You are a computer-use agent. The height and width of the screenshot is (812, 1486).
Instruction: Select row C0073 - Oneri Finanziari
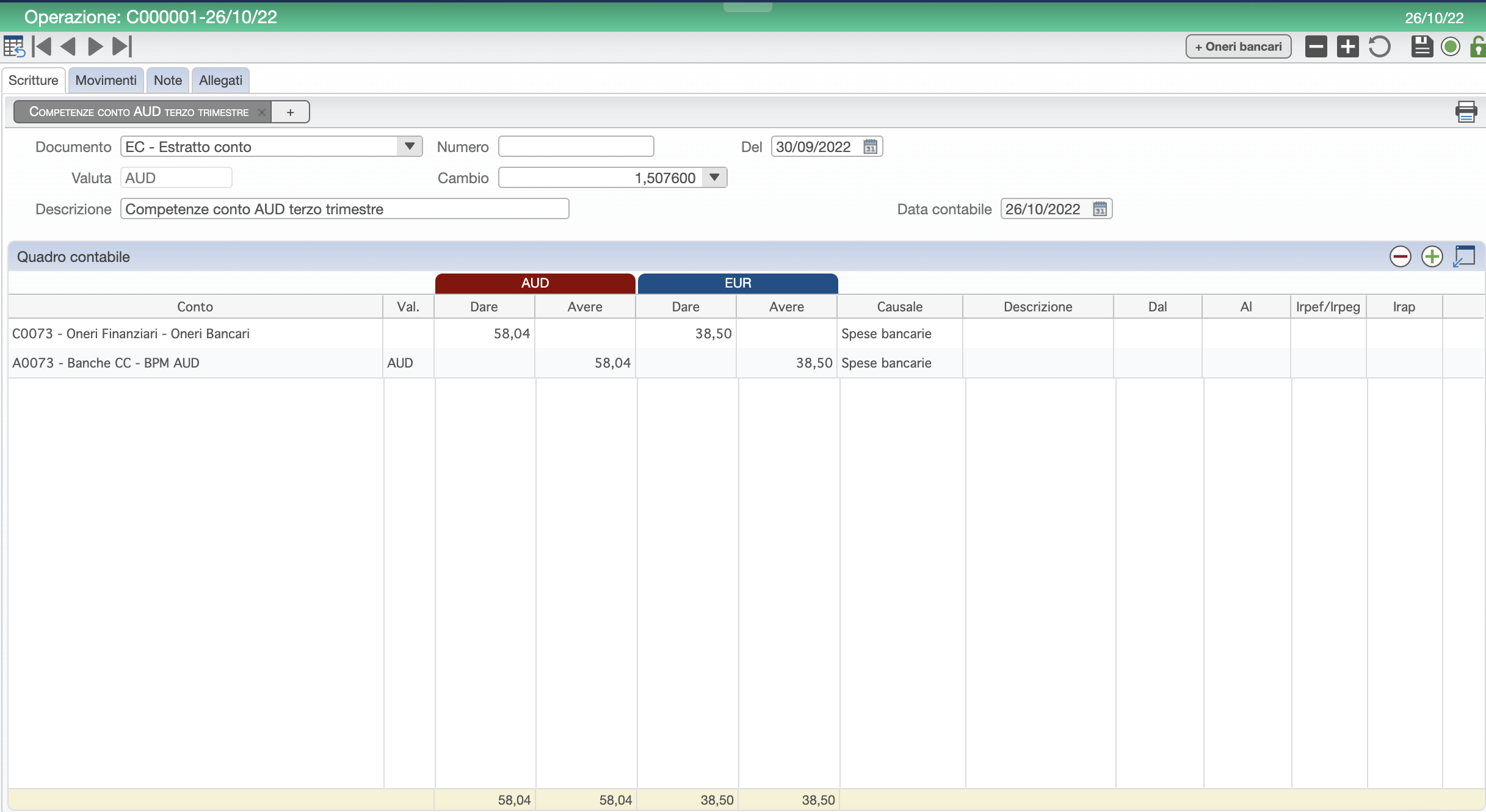coord(746,333)
